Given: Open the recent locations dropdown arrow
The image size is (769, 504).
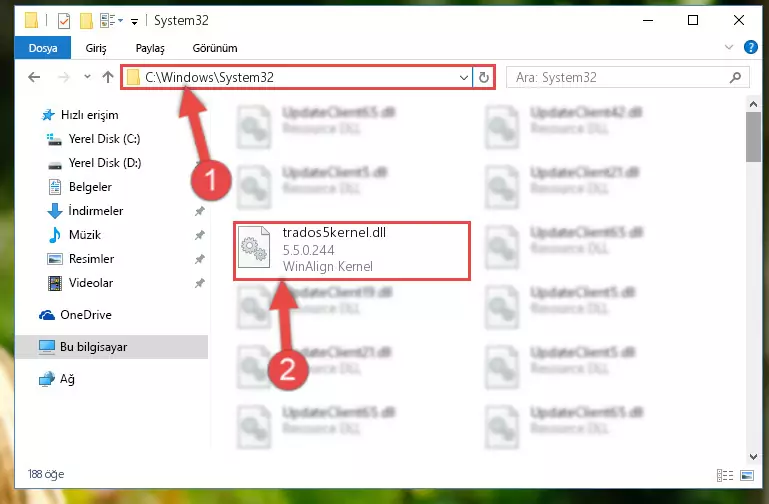Looking at the screenshot, I should [87, 76].
